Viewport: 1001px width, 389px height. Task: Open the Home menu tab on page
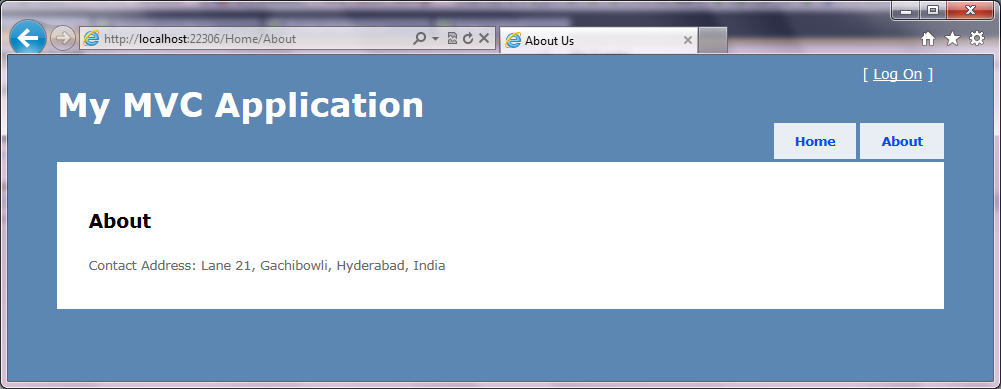(x=815, y=141)
